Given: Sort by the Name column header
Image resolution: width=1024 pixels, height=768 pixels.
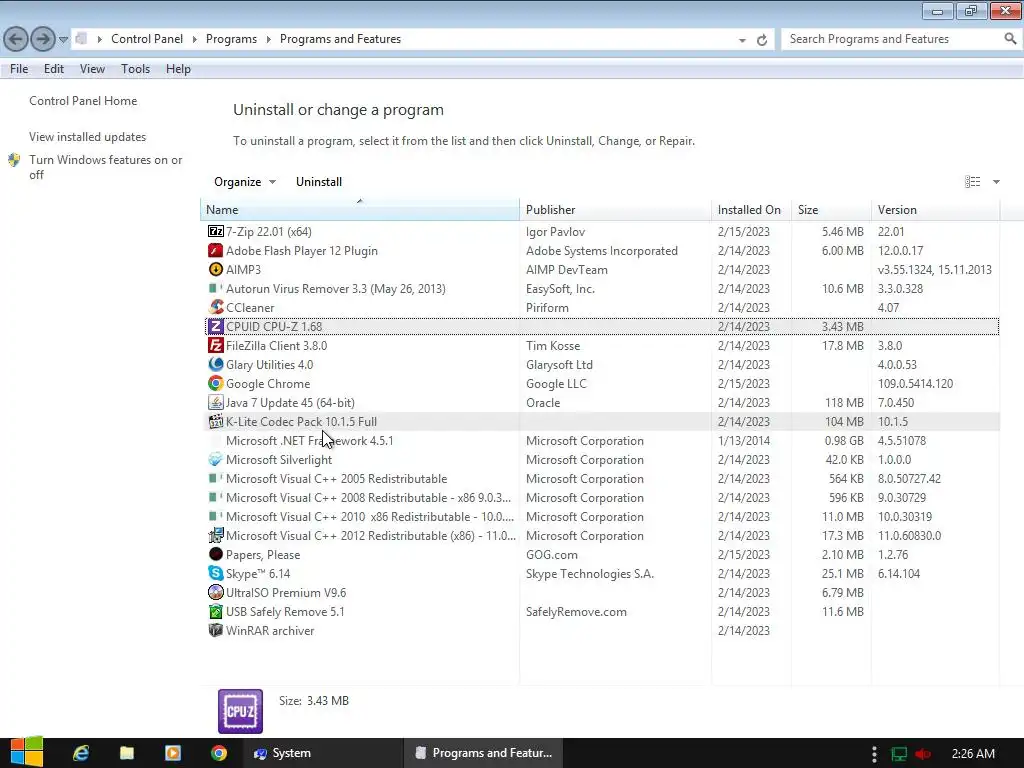Looking at the screenshot, I should [360, 210].
